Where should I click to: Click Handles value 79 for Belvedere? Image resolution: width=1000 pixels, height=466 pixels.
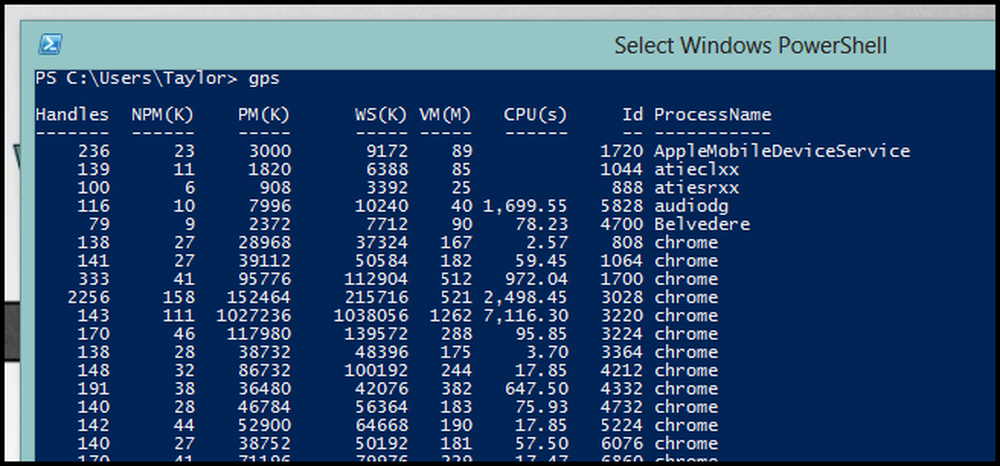point(98,224)
